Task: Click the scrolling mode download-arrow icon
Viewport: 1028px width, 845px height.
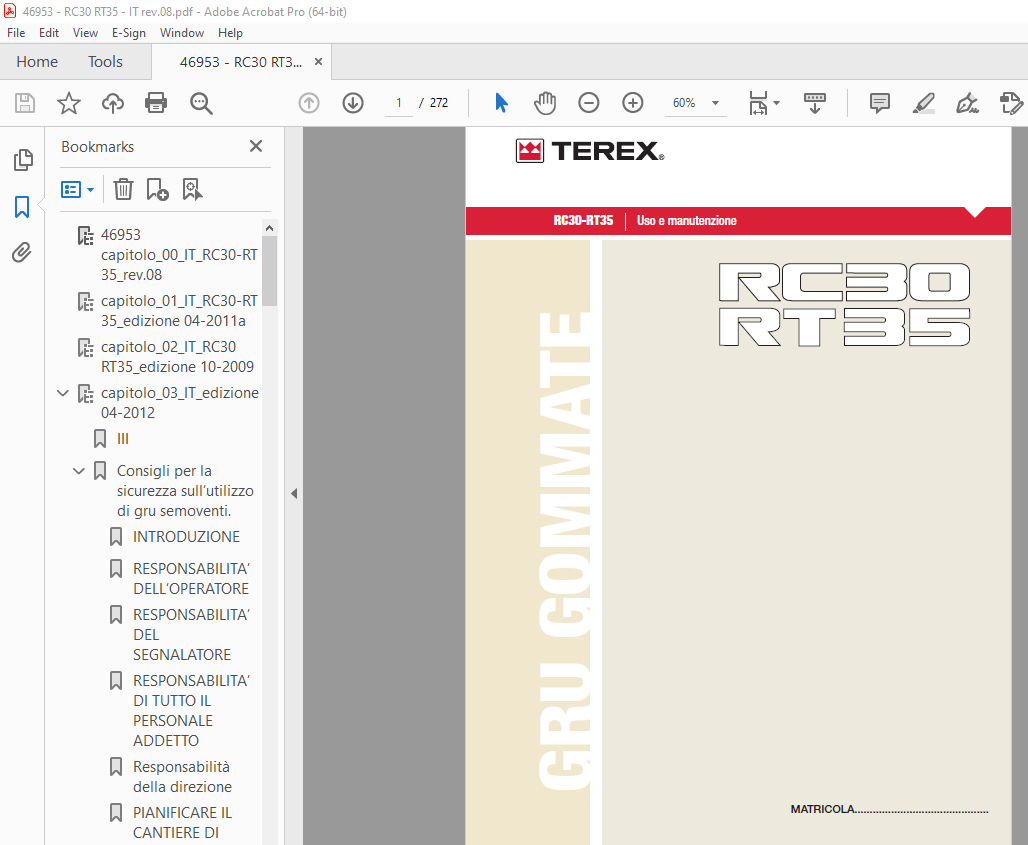Action: (x=814, y=103)
